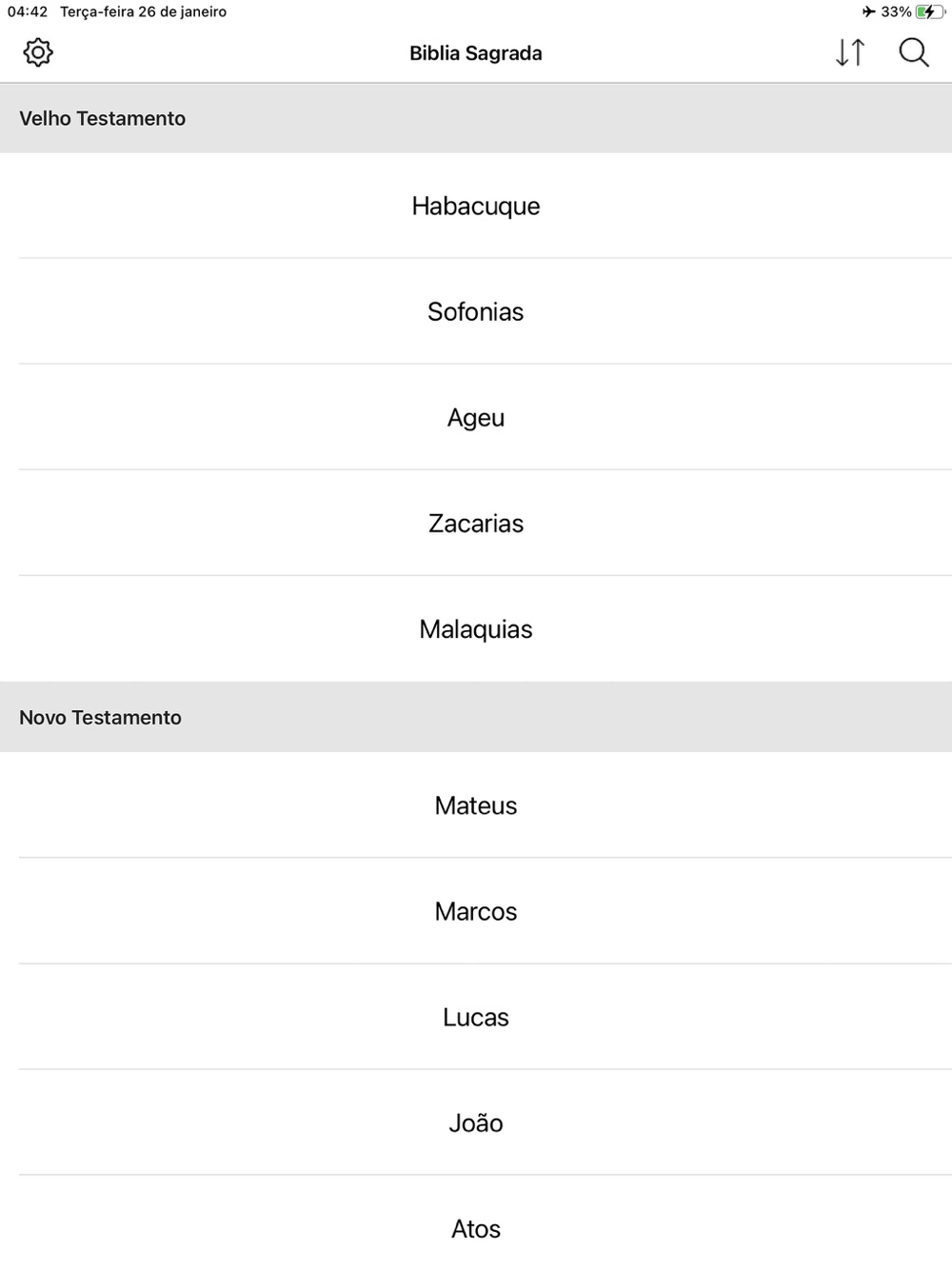Image resolution: width=952 pixels, height=1270 pixels.
Task: Tap the Novo Testamento section header
Action: (476, 717)
